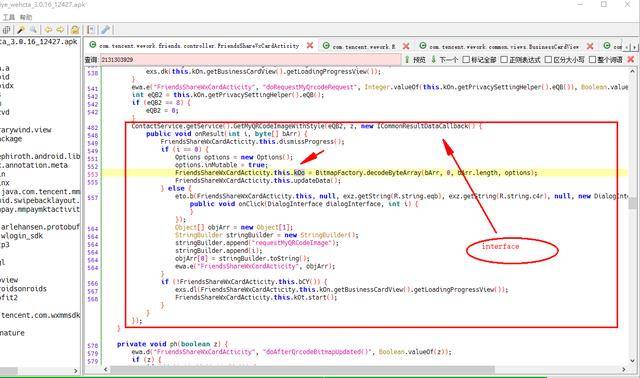This screenshot has width=640, height=378.
Task: Click the code pane horizontal scrollbar thumb
Action: click(302, 369)
